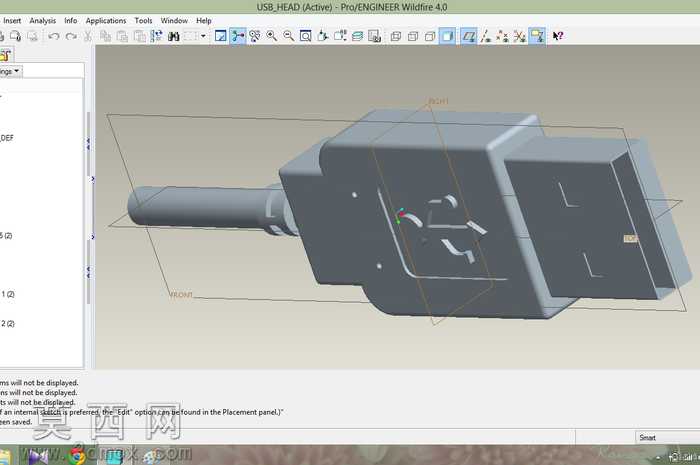The height and width of the screenshot is (465, 700).
Task: Click the Copy icon
Action: (105, 36)
